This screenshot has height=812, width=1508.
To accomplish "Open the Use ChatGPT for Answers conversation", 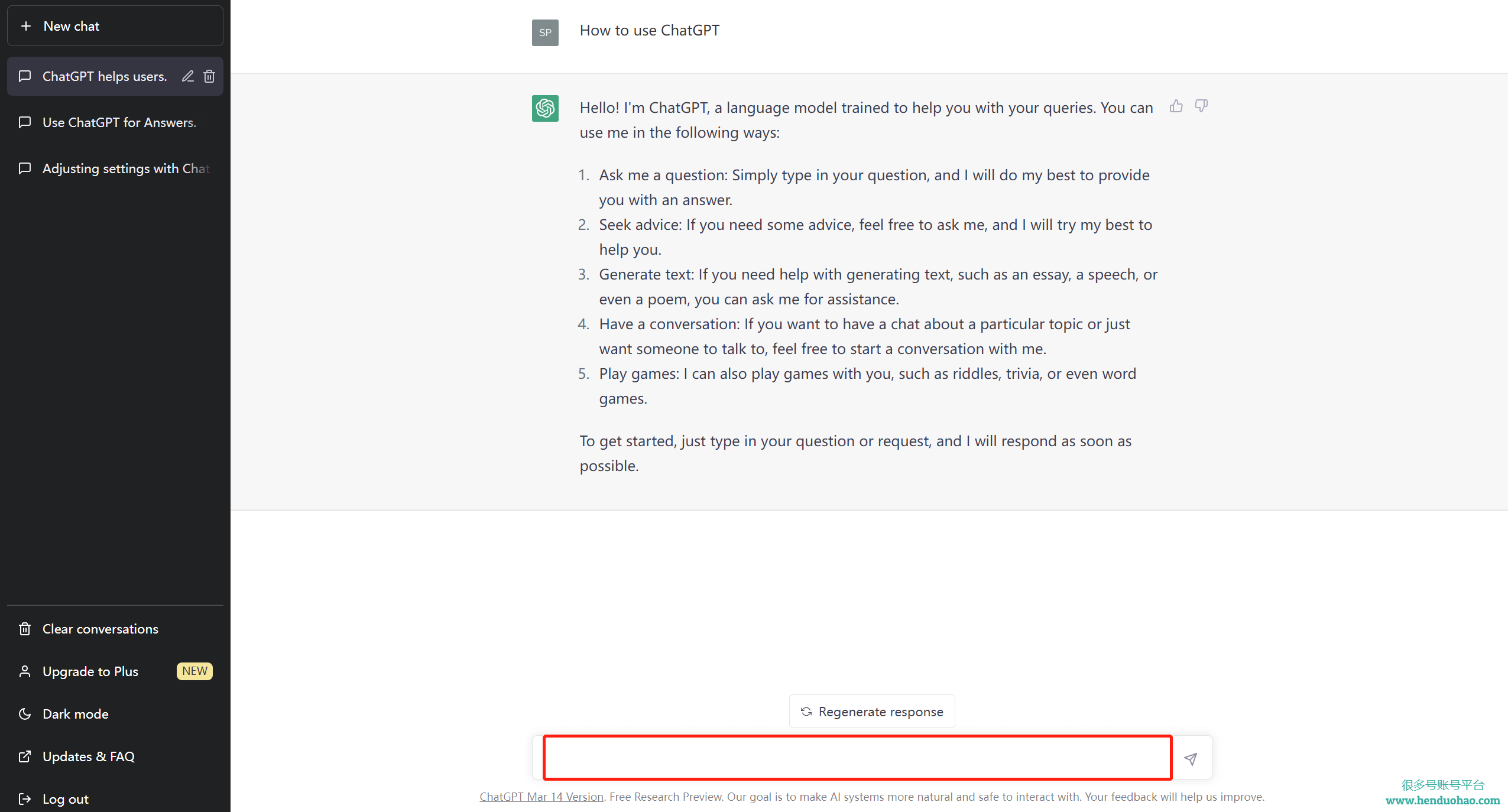I will (115, 122).
